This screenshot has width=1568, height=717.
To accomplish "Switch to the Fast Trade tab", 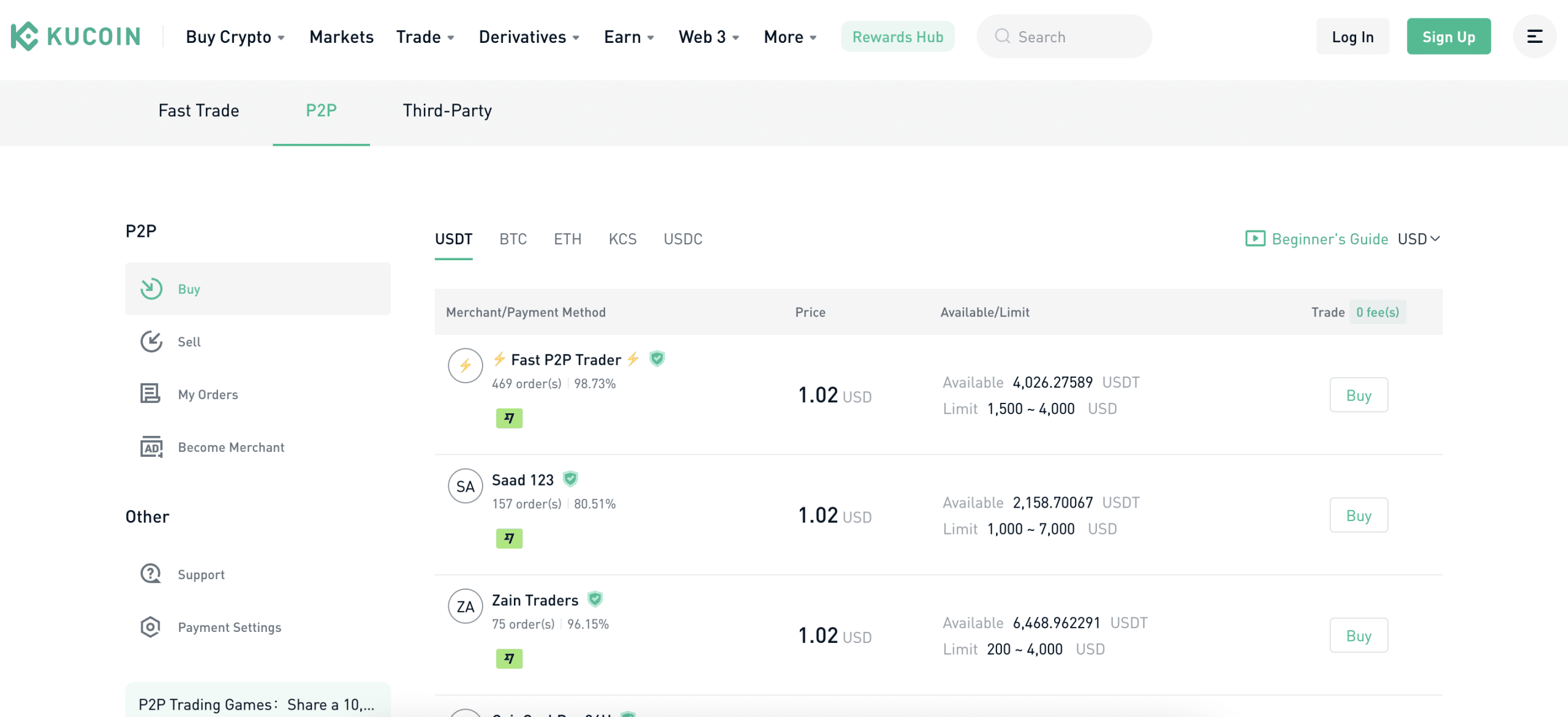I will (198, 110).
